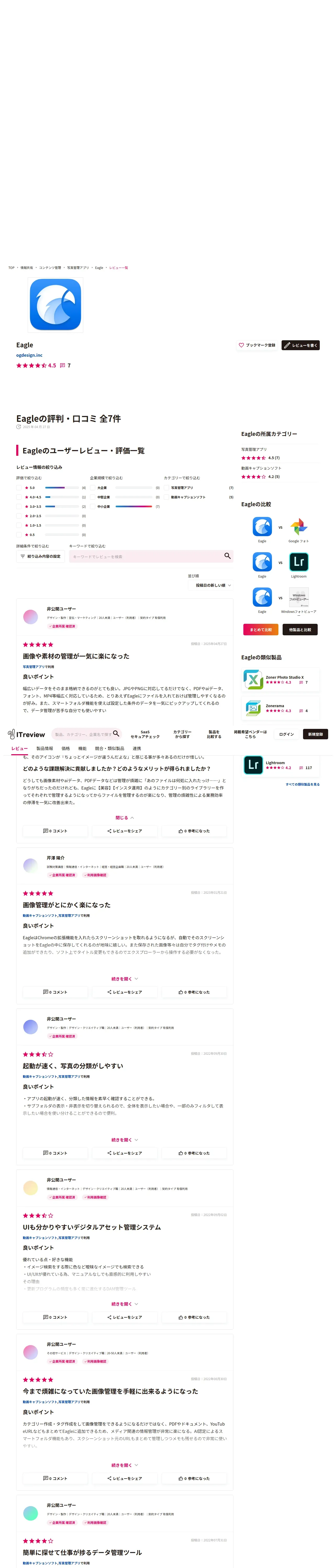Switch to the 価格 tab

coord(66,749)
